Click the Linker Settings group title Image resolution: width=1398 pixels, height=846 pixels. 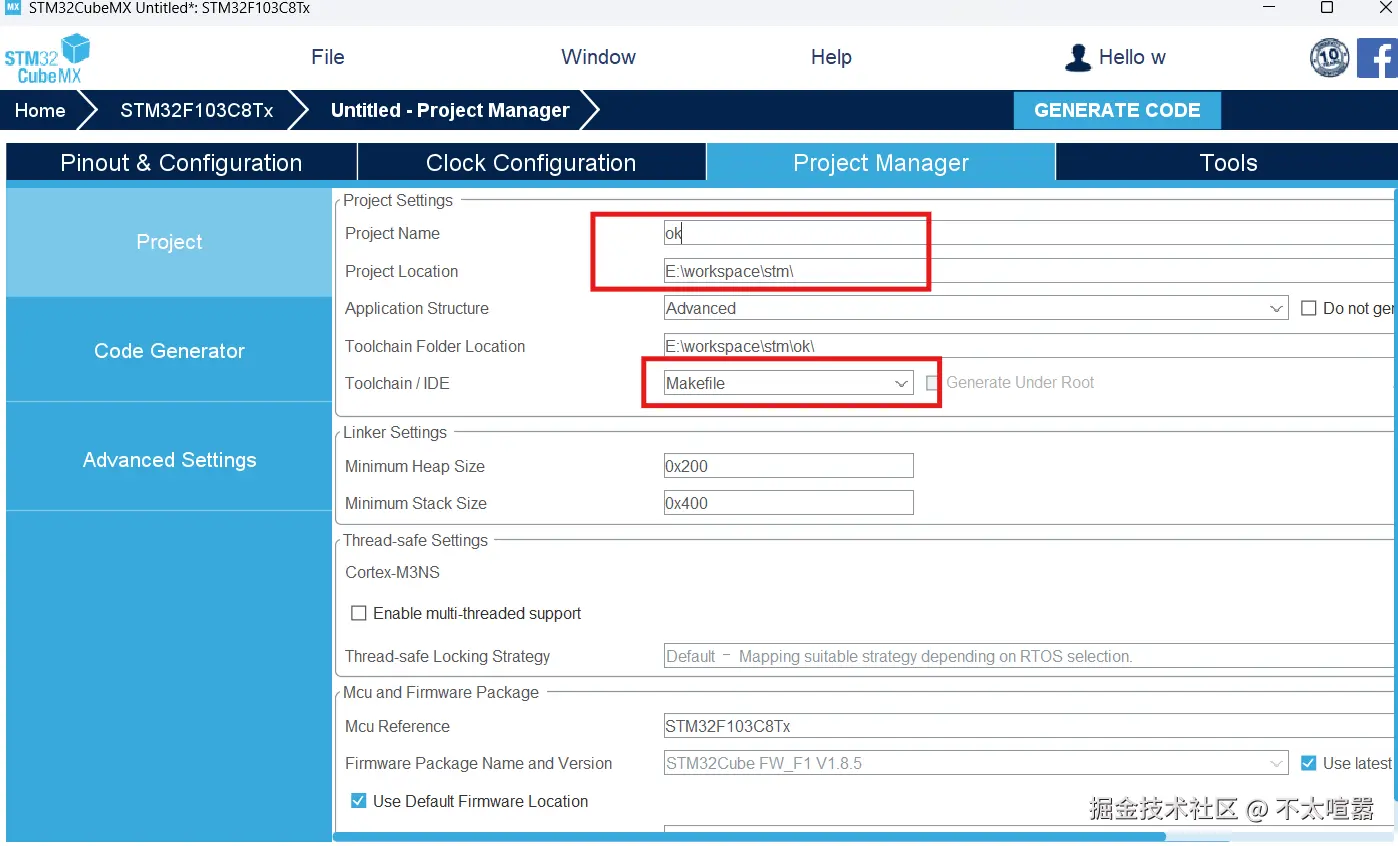coord(395,432)
